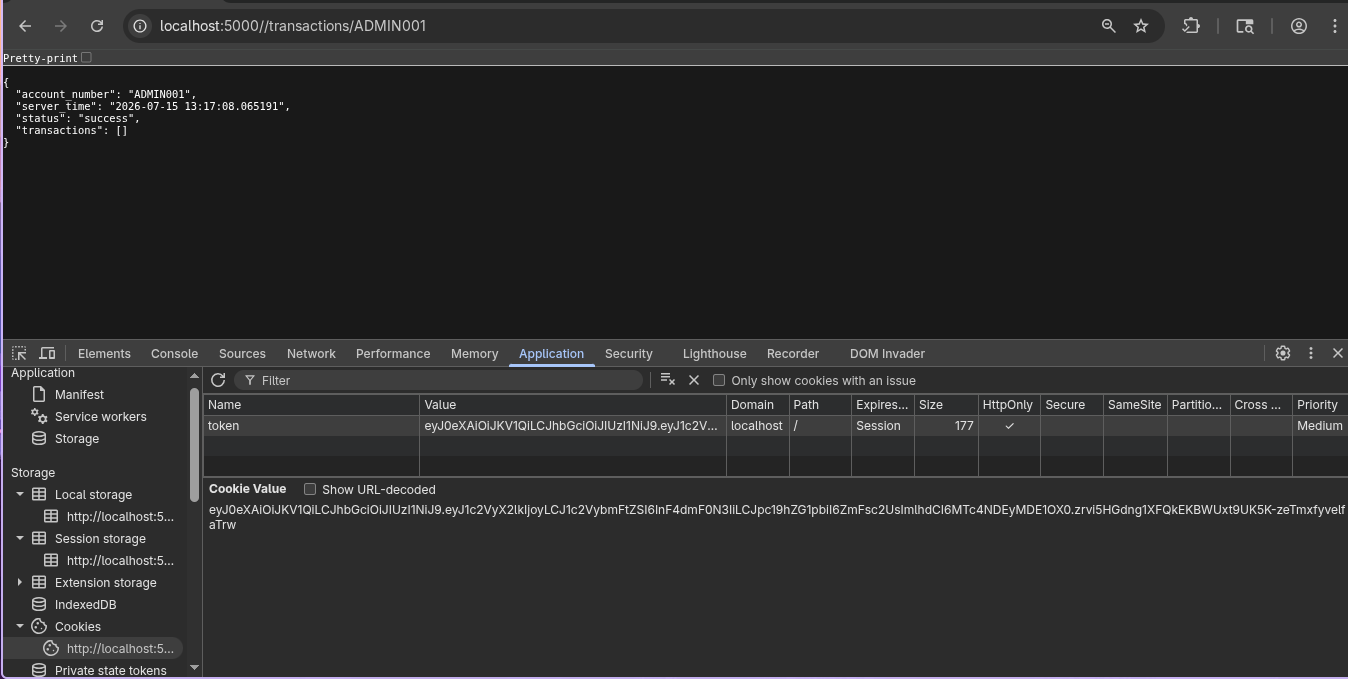The height and width of the screenshot is (679, 1348).
Task: Open DevTools more options menu
Action: [1311, 353]
